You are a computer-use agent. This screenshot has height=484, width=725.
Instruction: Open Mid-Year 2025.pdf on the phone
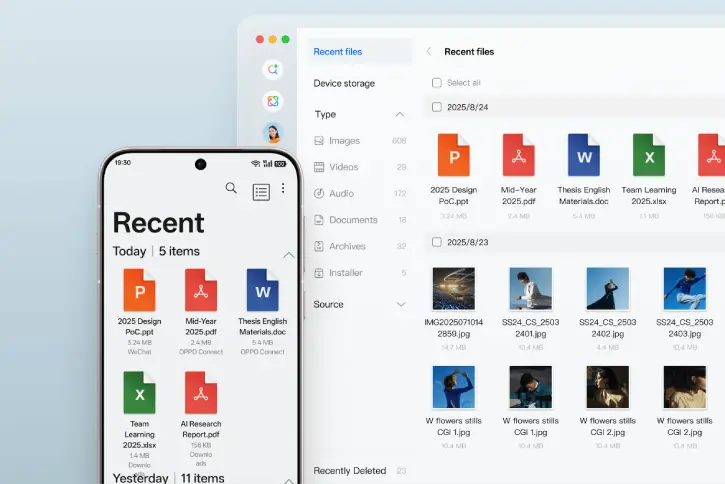pyautogui.click(x=201, y=290)
